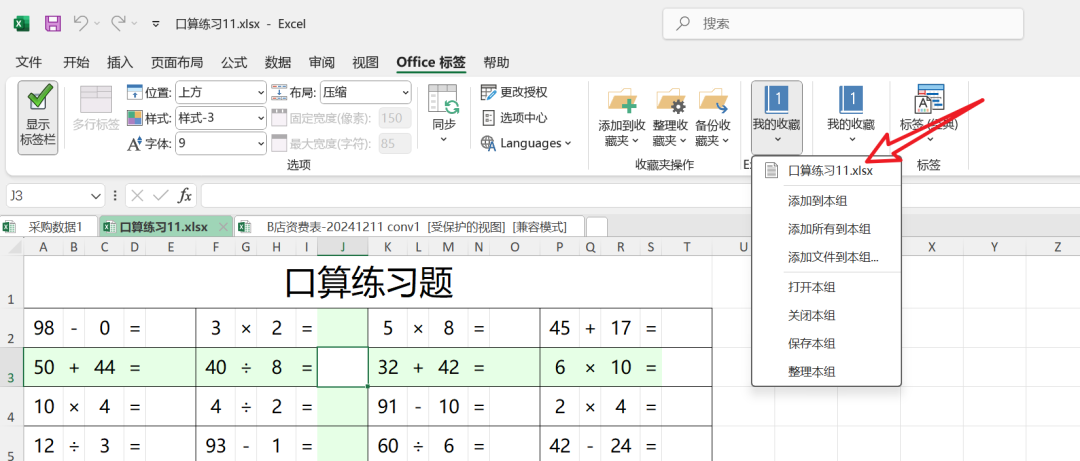
Task: Click into the 搜索 search box
Action: pos(842,24)
